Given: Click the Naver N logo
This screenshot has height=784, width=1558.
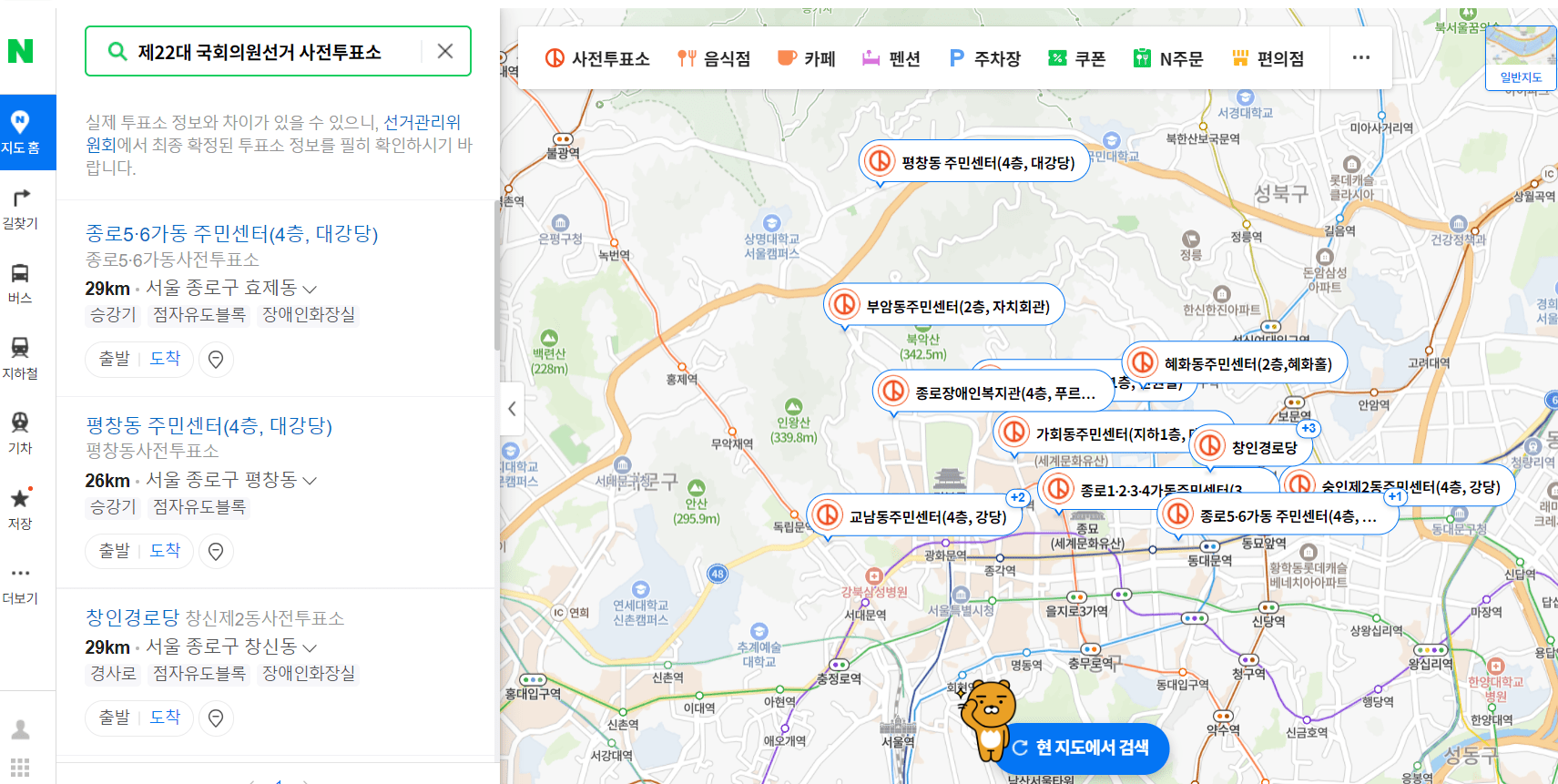Looking at the screenshot, I should point(20,51).
